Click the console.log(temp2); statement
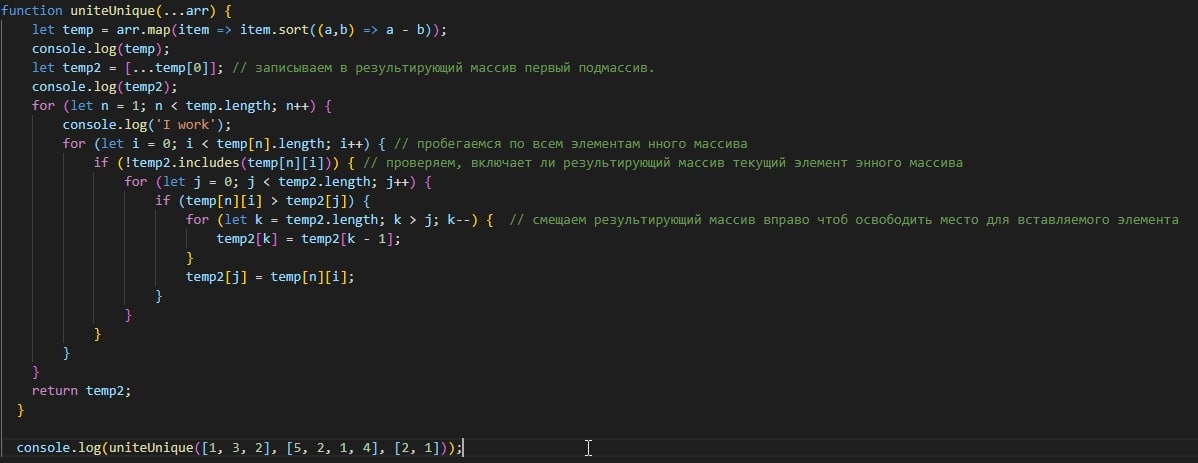The width and height of the screenshot is (1198, 463). point(105,89)
